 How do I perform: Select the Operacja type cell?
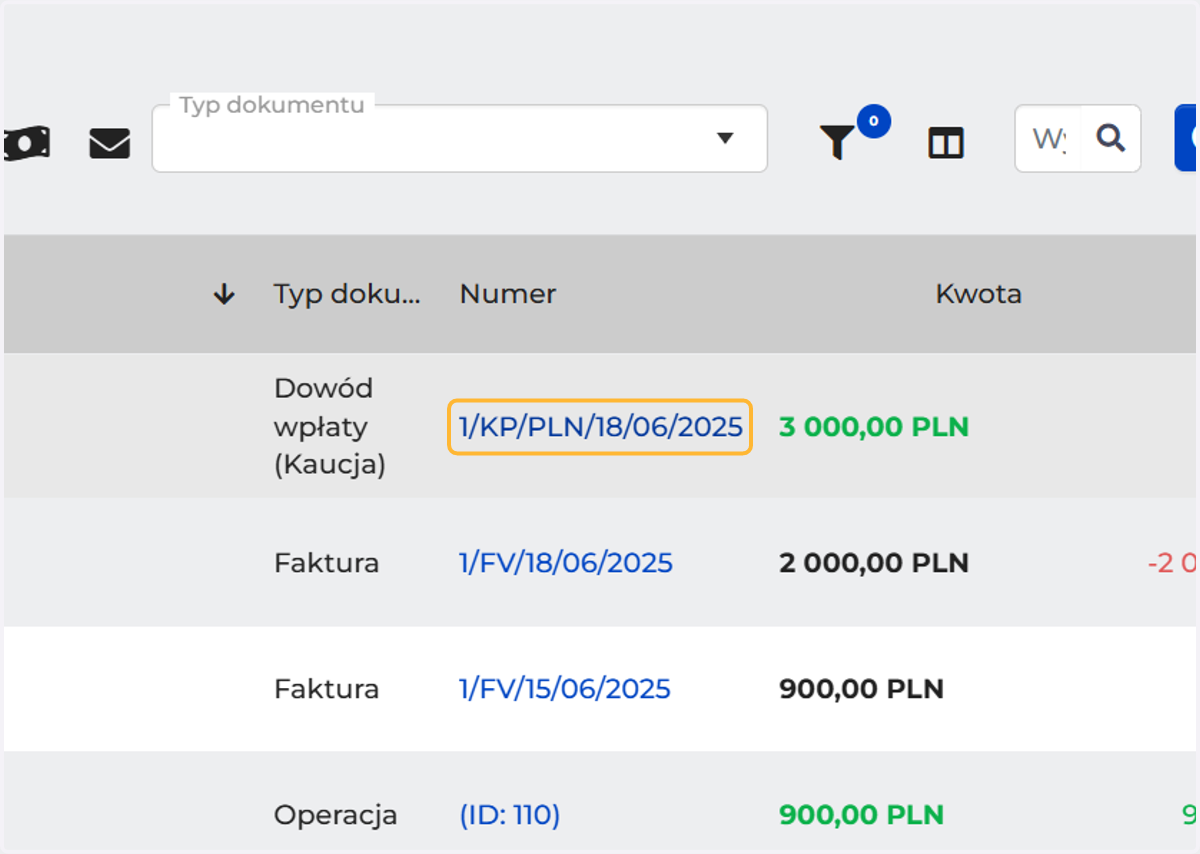[336, 815]
